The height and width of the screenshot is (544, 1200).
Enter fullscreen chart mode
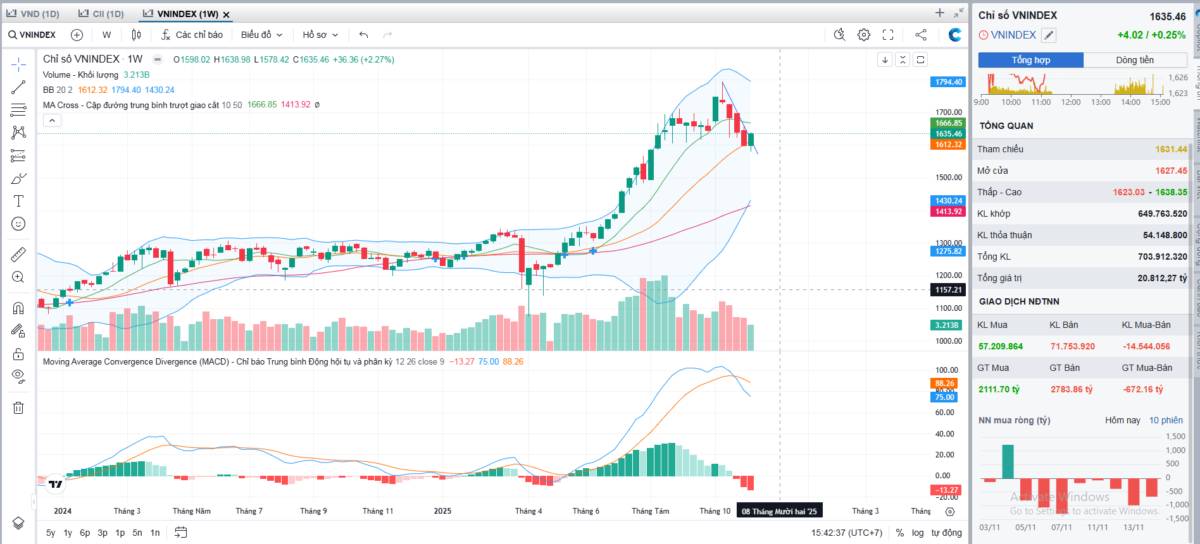click(887, 35)
